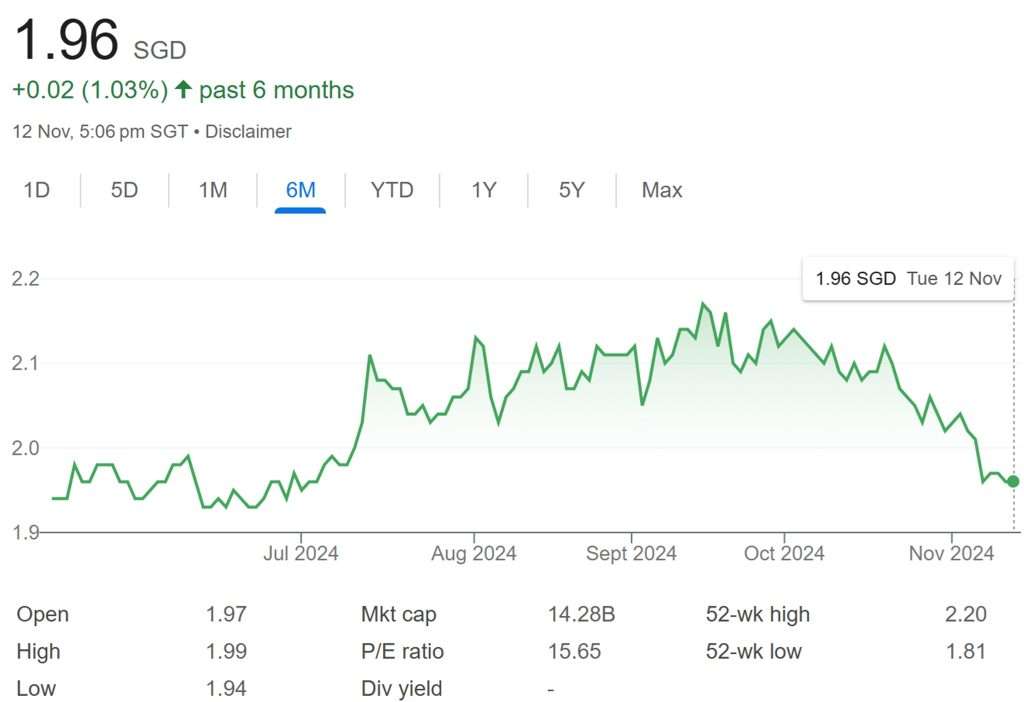Click the price change percentage text

pyautogui.click(x=90, y=89)
